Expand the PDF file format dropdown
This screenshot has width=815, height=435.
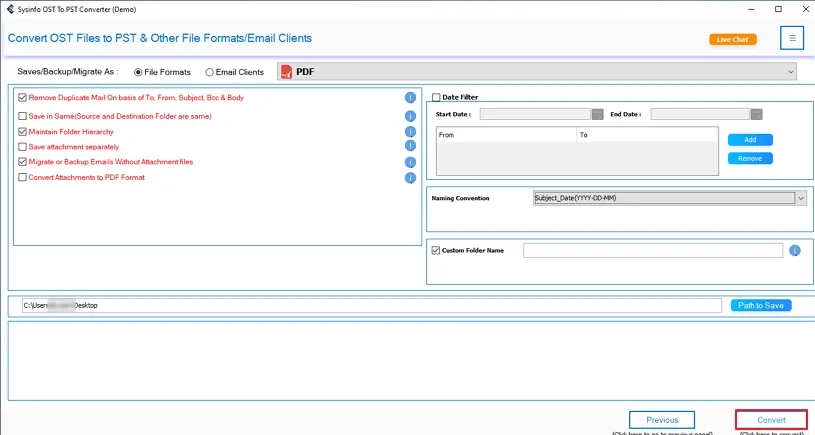click(x=791, y=72)
